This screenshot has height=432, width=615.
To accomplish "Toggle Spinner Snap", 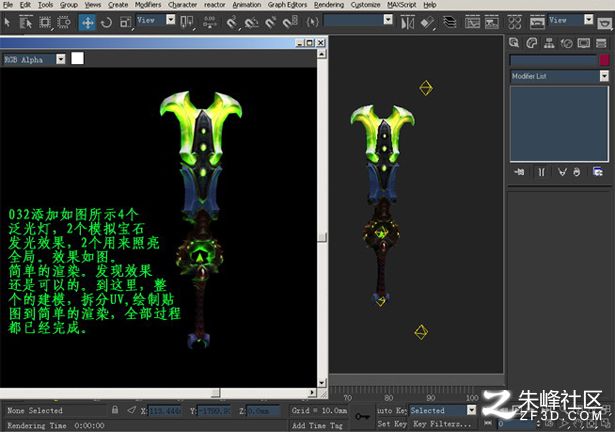I will [290, 22].
